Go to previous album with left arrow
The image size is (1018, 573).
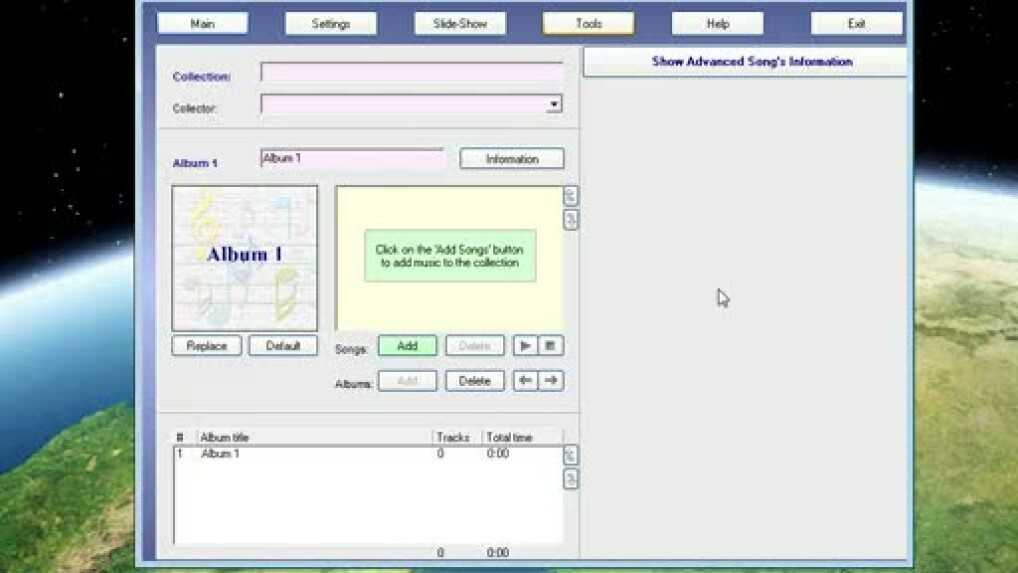(525, 381)
